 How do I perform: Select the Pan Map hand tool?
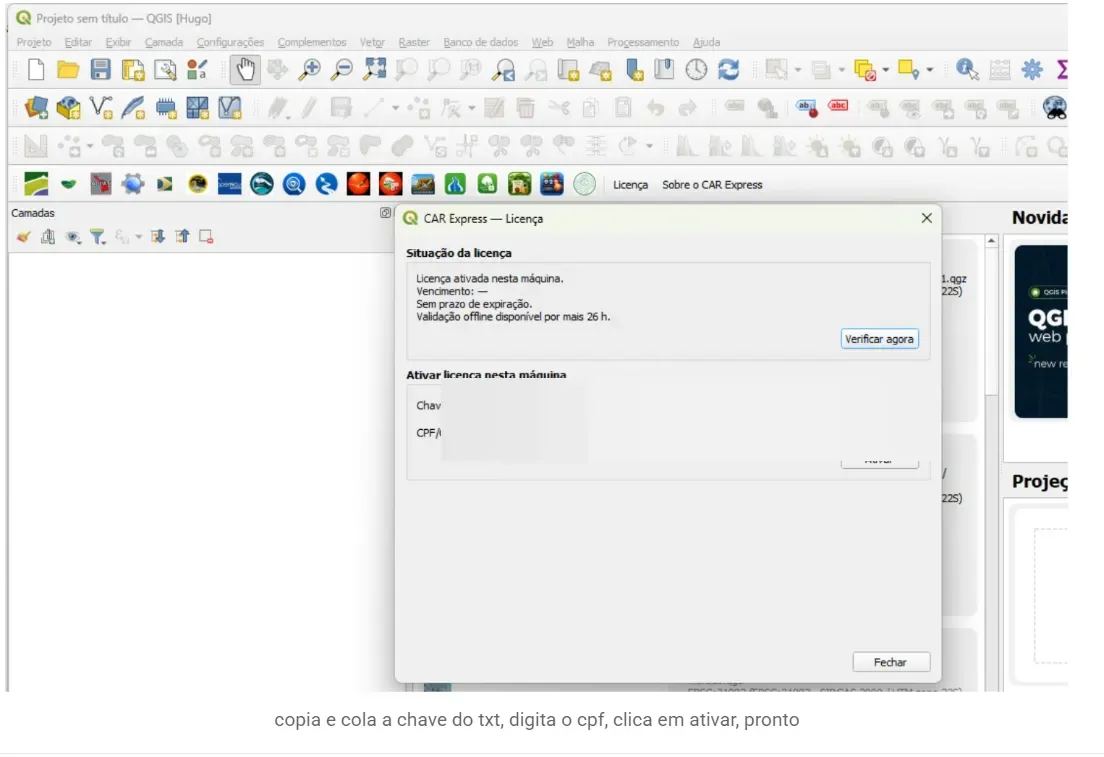coord(245,70)
